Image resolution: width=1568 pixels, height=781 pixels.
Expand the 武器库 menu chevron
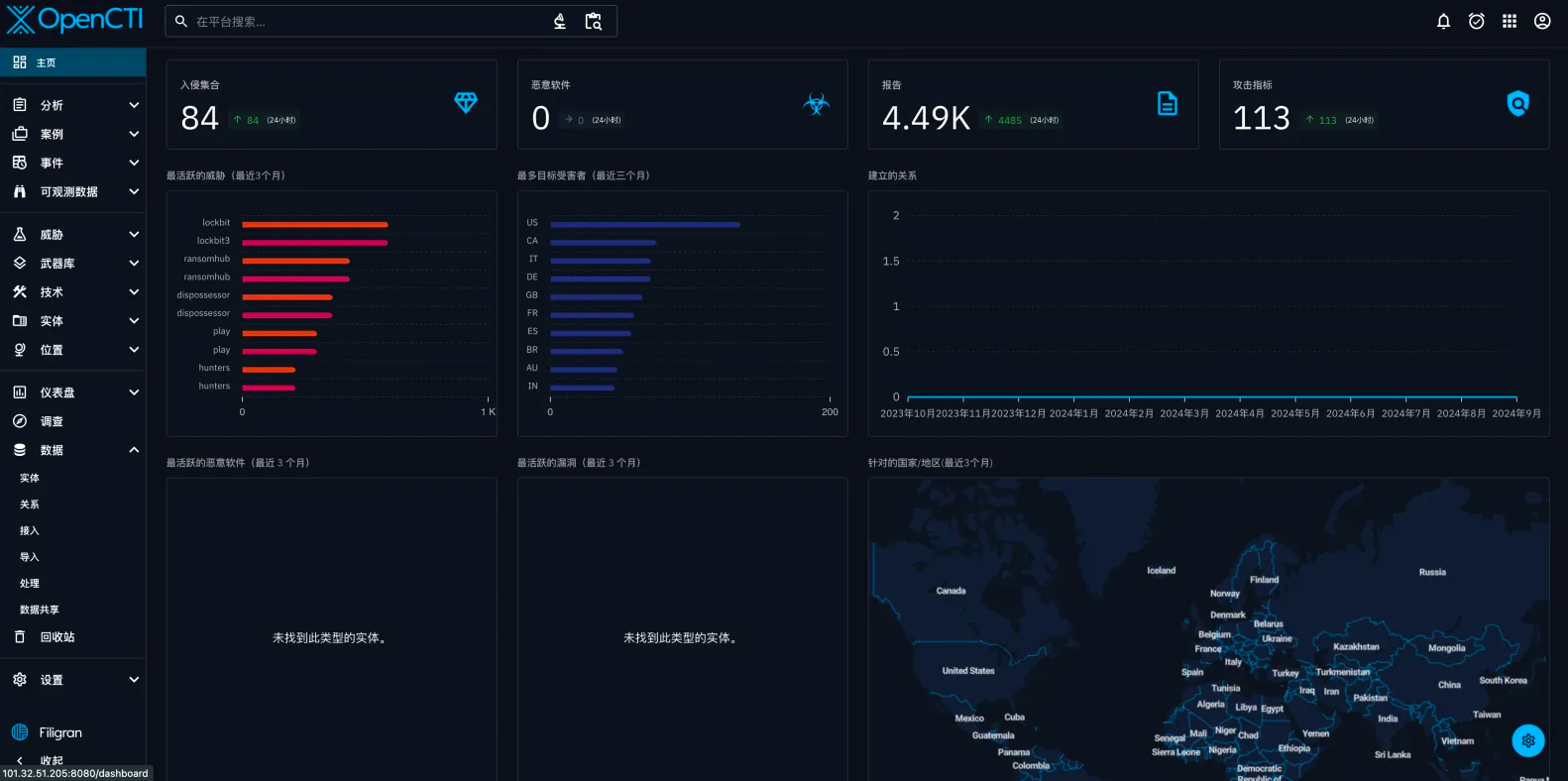pos(134,264)
